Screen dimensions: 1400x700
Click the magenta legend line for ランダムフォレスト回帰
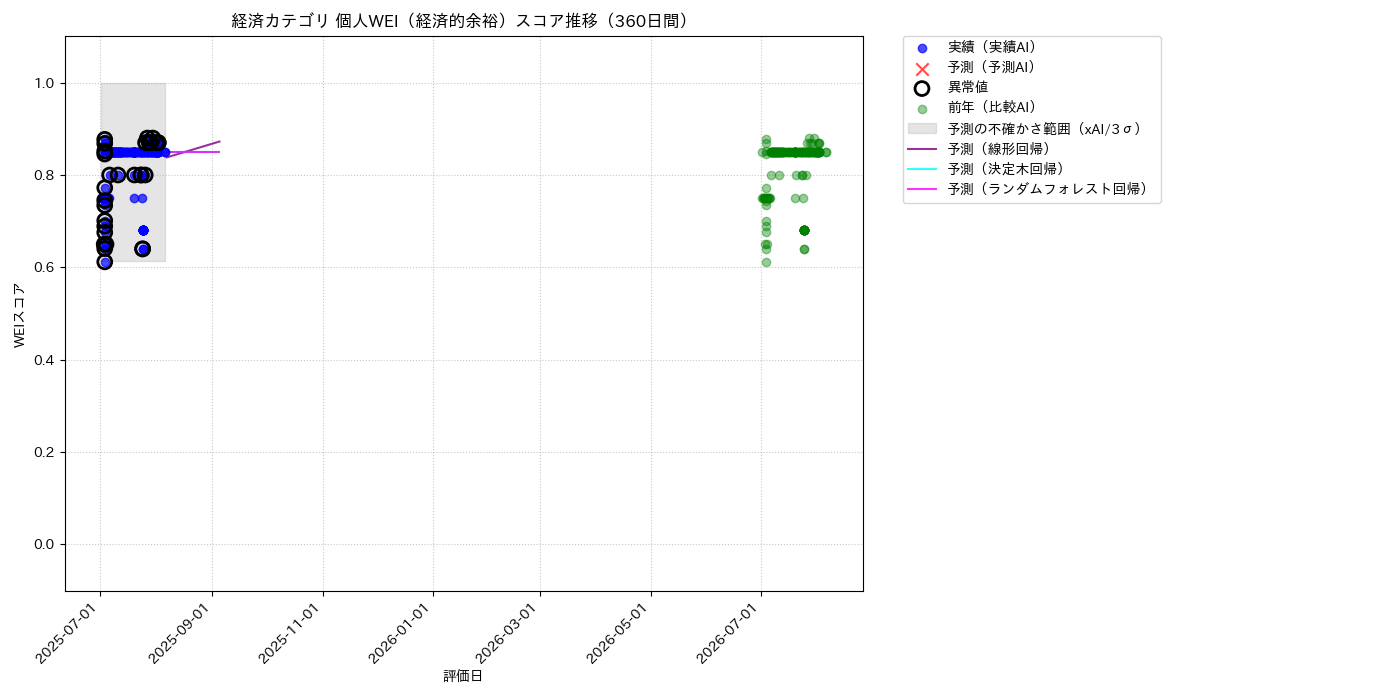pyautogui.click(x=922, y=189)
